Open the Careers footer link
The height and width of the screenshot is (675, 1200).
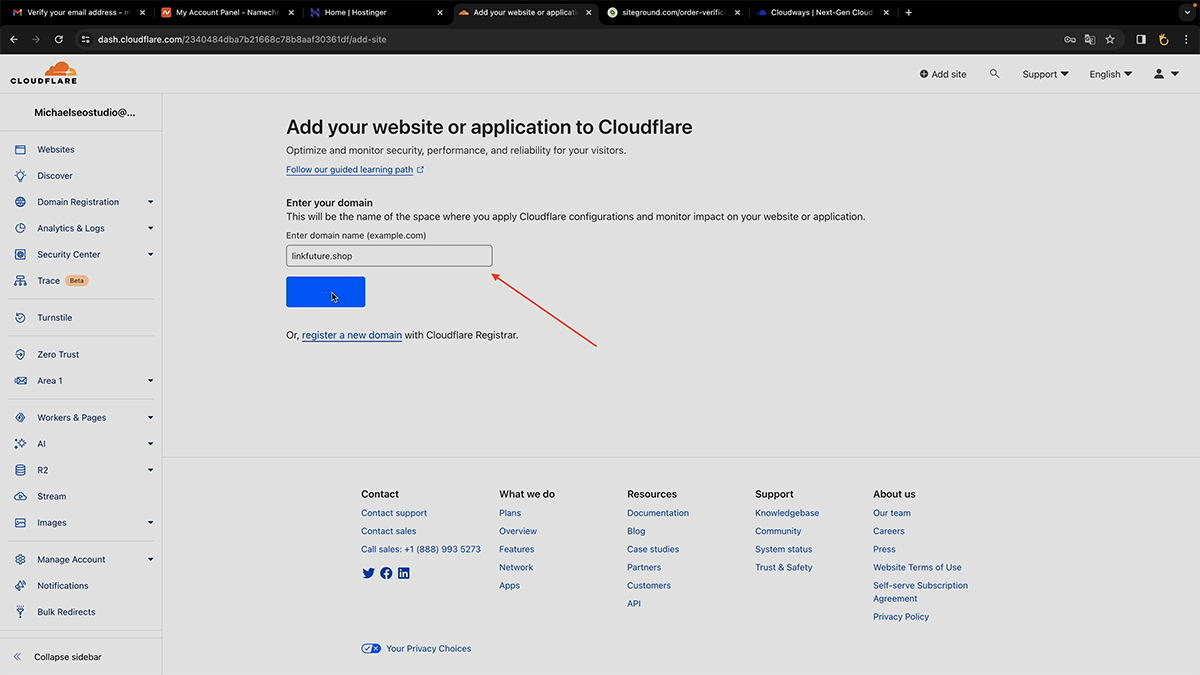[x=889, y=531]
